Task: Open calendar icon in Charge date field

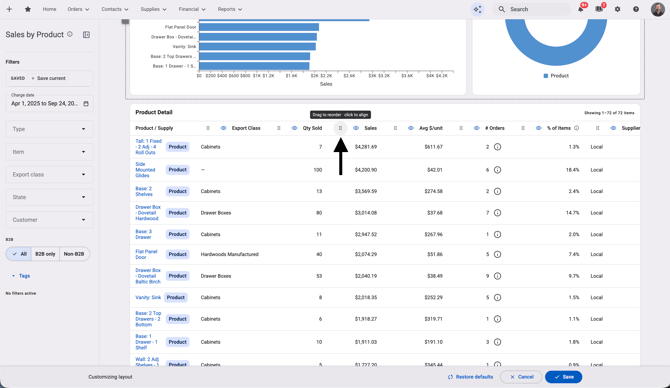Action: click(86, 103)
